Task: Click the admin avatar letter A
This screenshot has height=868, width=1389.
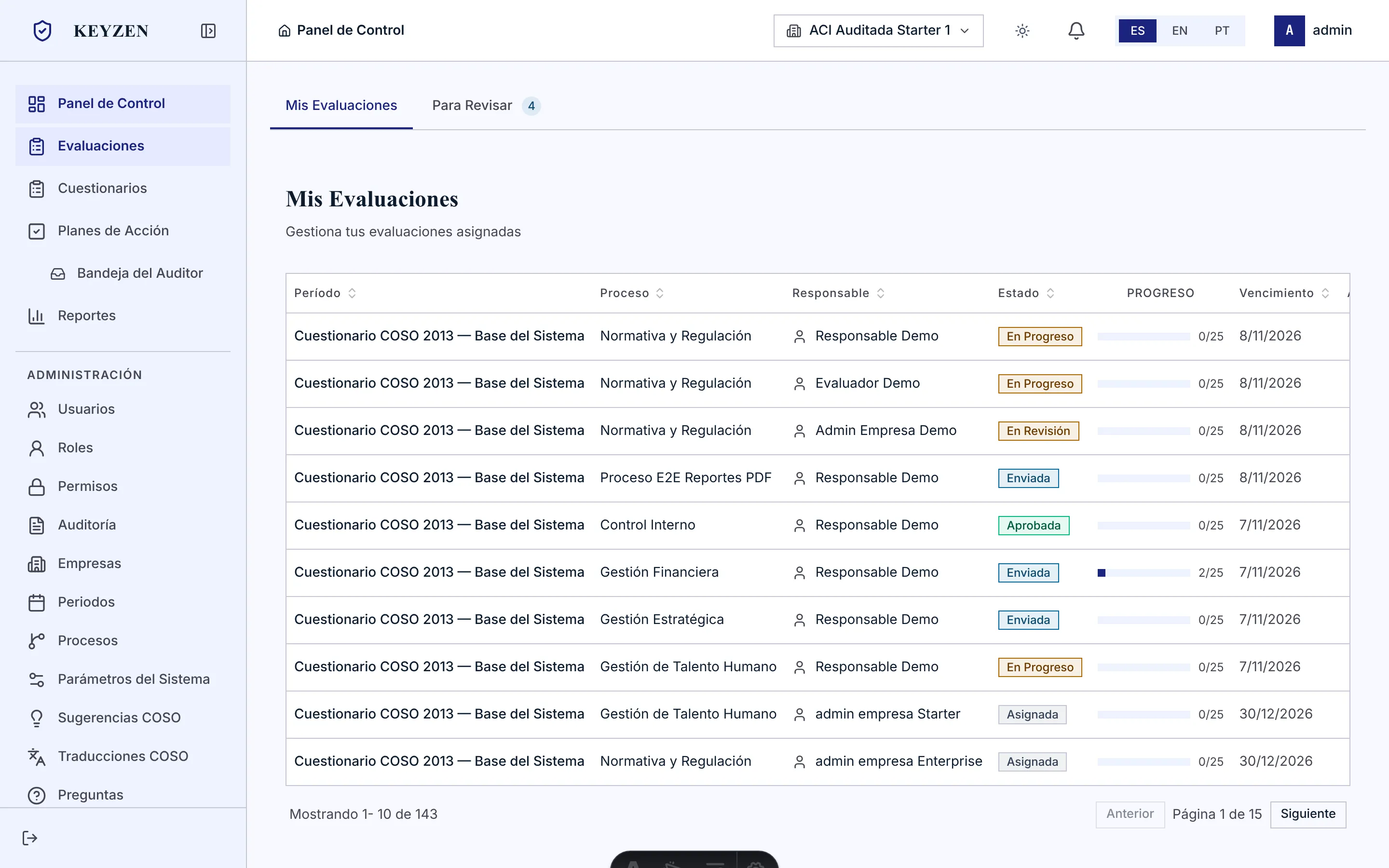Action: click(x=1289, y=30)
